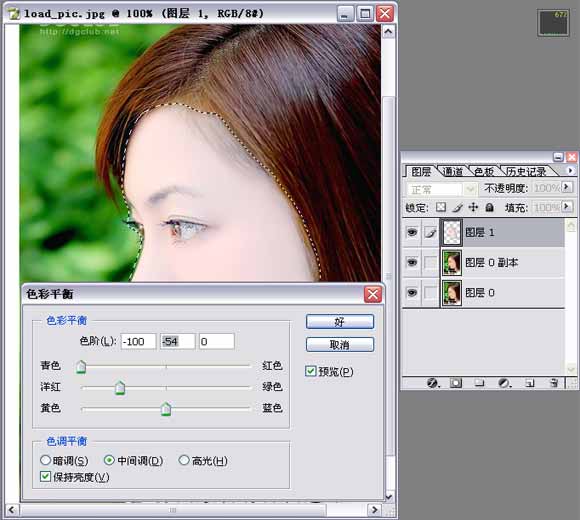Click the create new layer icon
Screen dimensions: 580x520
pyautogui.click(x=529, y=383)
